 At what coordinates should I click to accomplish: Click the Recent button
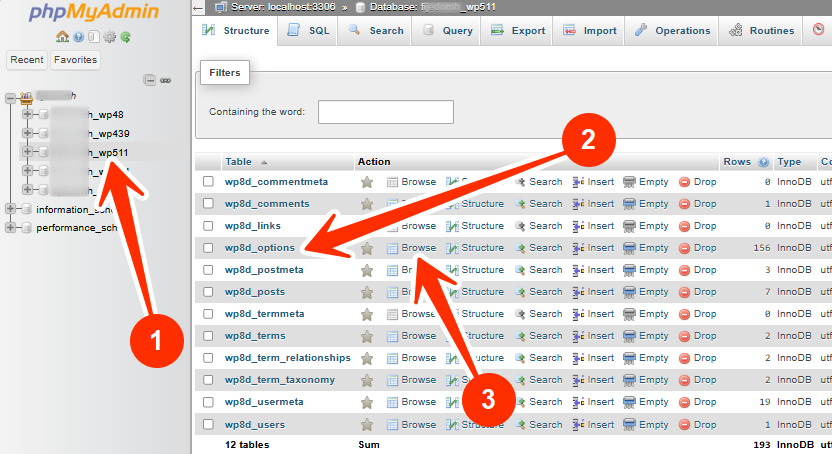(x=27, y=60)
